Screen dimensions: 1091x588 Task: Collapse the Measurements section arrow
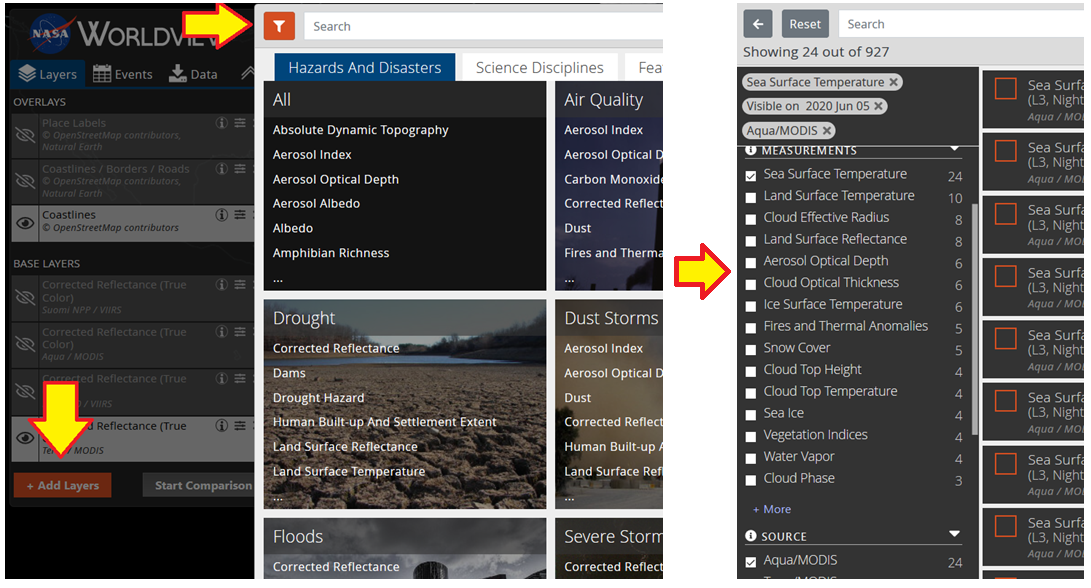tap(955, 149)
